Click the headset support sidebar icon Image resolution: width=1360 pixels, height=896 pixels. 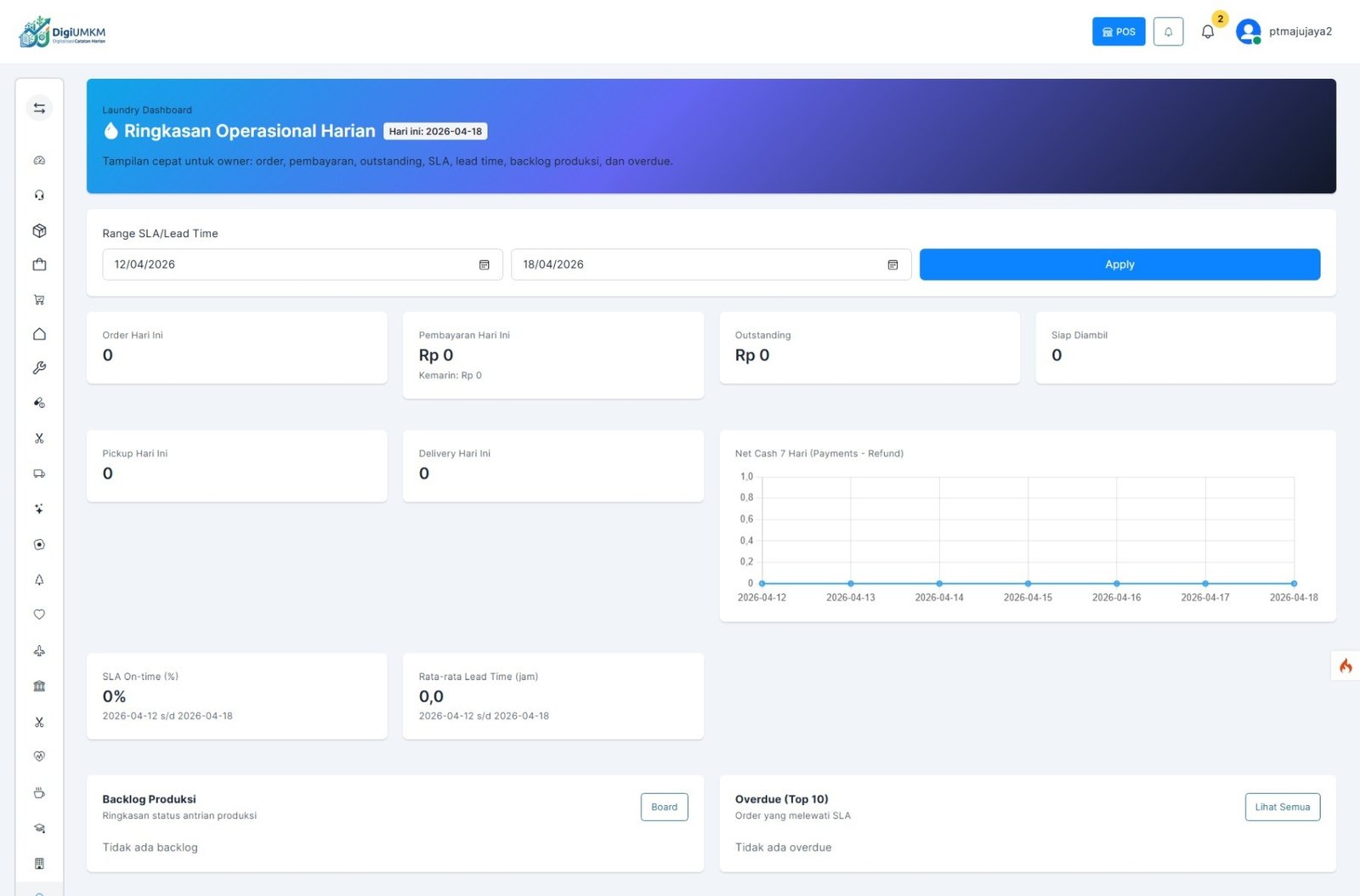coord(39,196)
